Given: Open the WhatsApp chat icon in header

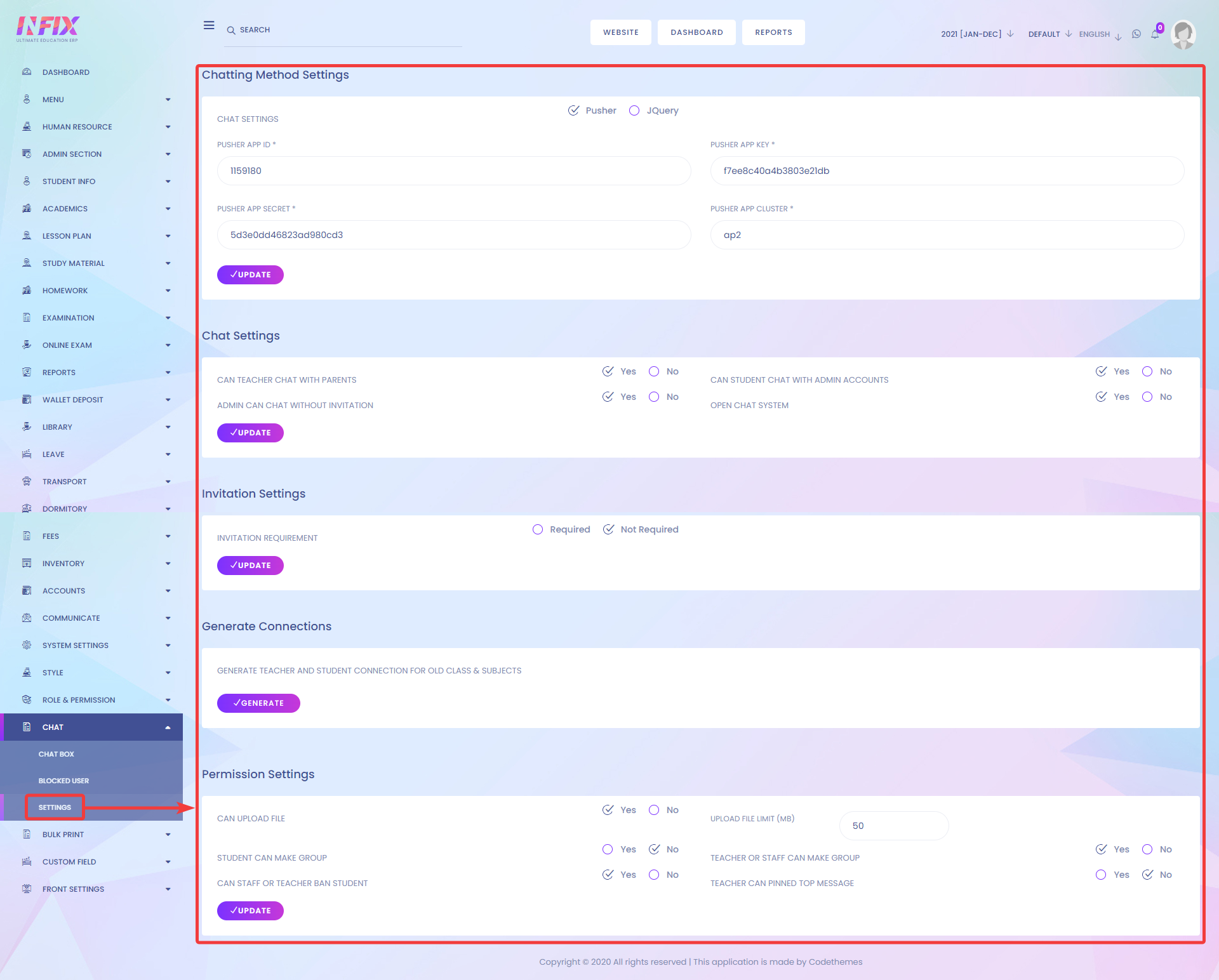Looking at the screenshot, I should (1136, 34).
